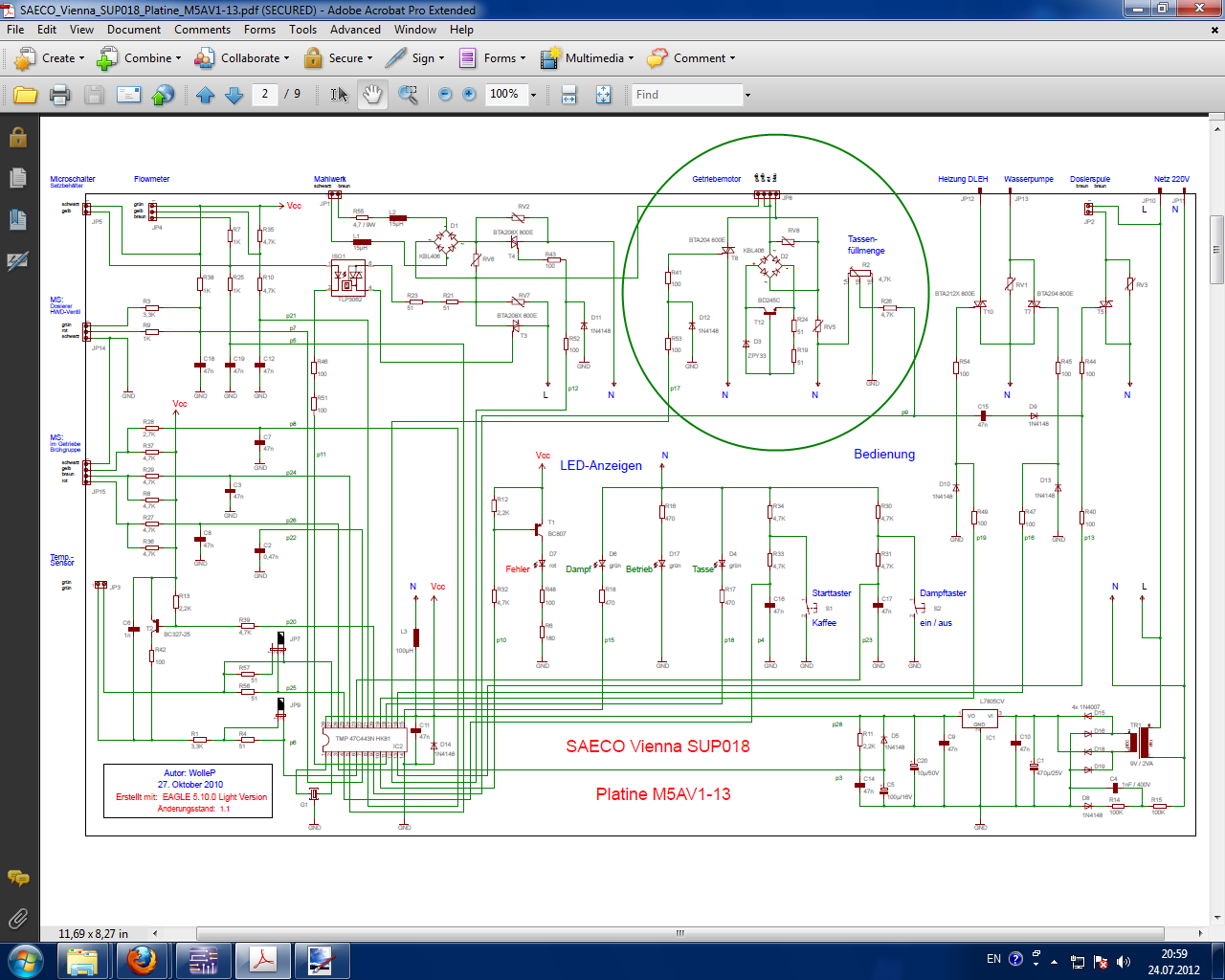This screenshot has height=980, width=1225.
Task: Open the Secure dropdown
Action: 338,58
